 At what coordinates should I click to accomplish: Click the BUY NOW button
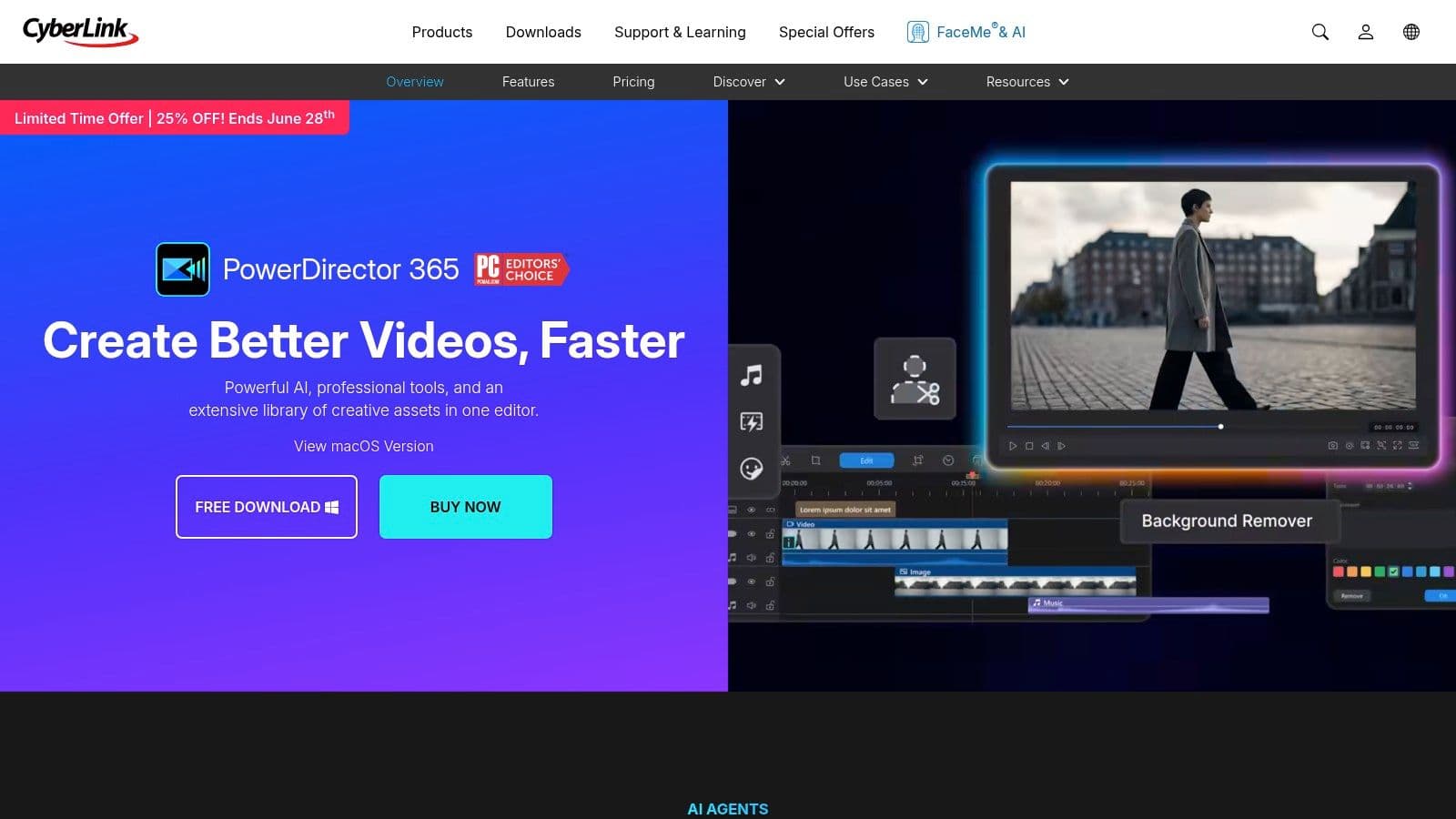[x=466, y=507]
